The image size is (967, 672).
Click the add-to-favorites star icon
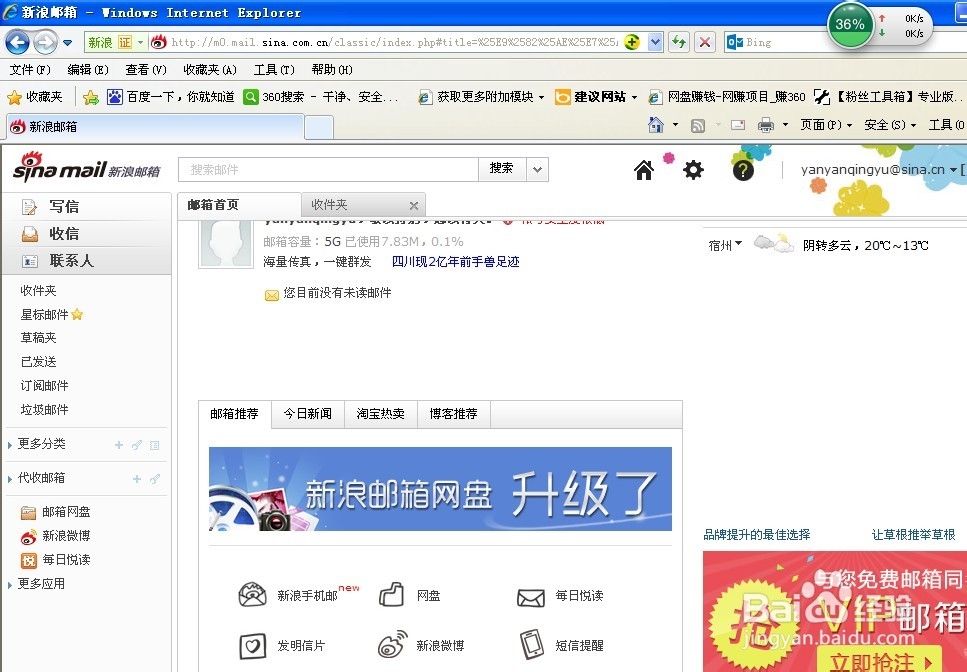point(91,97)
